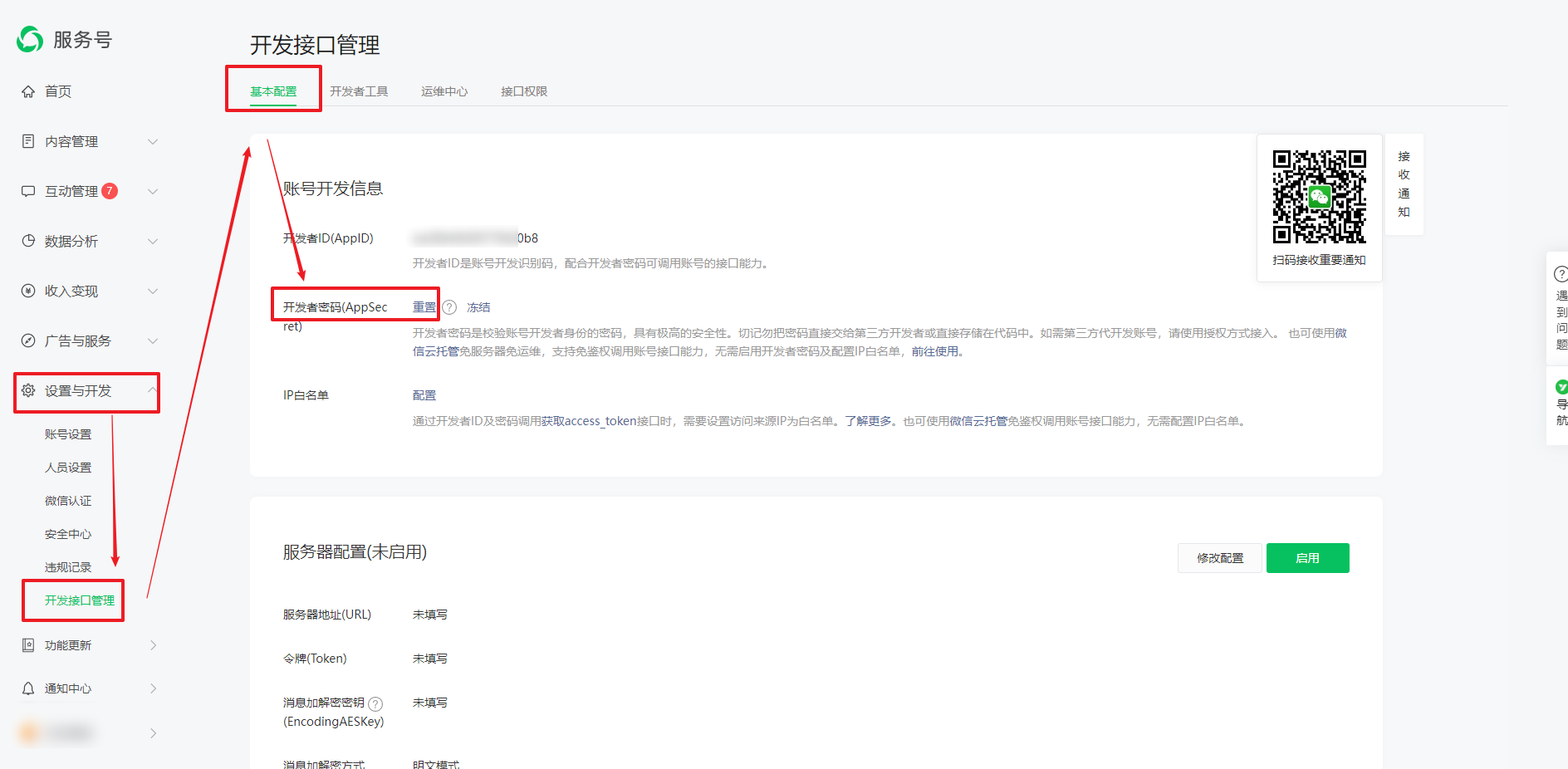Select 开发接口管理 in the sidebar
The image size is (1568, 769).
tap(80, 600)
